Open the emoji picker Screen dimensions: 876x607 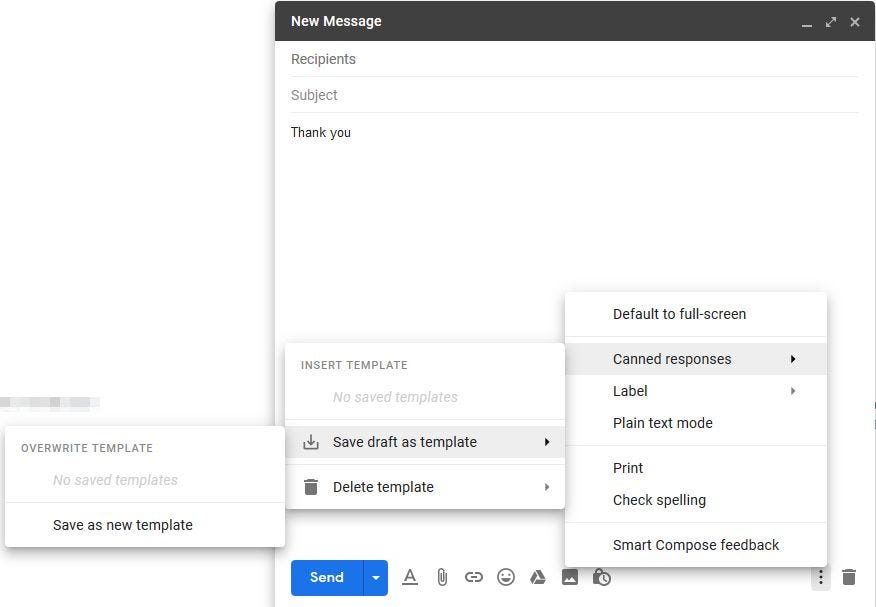tap(506, 577)
